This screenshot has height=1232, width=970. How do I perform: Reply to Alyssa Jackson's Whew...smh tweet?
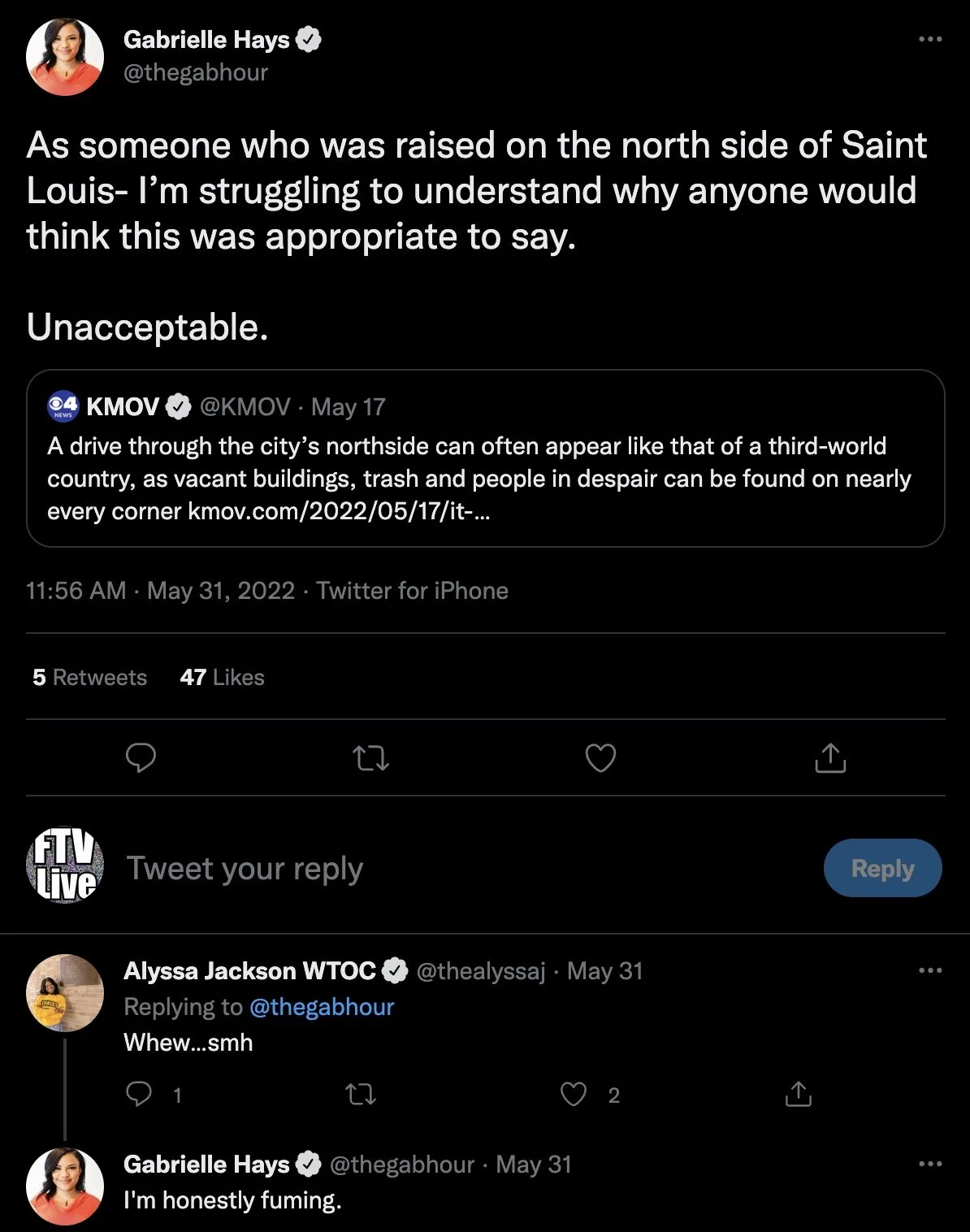140,1095
